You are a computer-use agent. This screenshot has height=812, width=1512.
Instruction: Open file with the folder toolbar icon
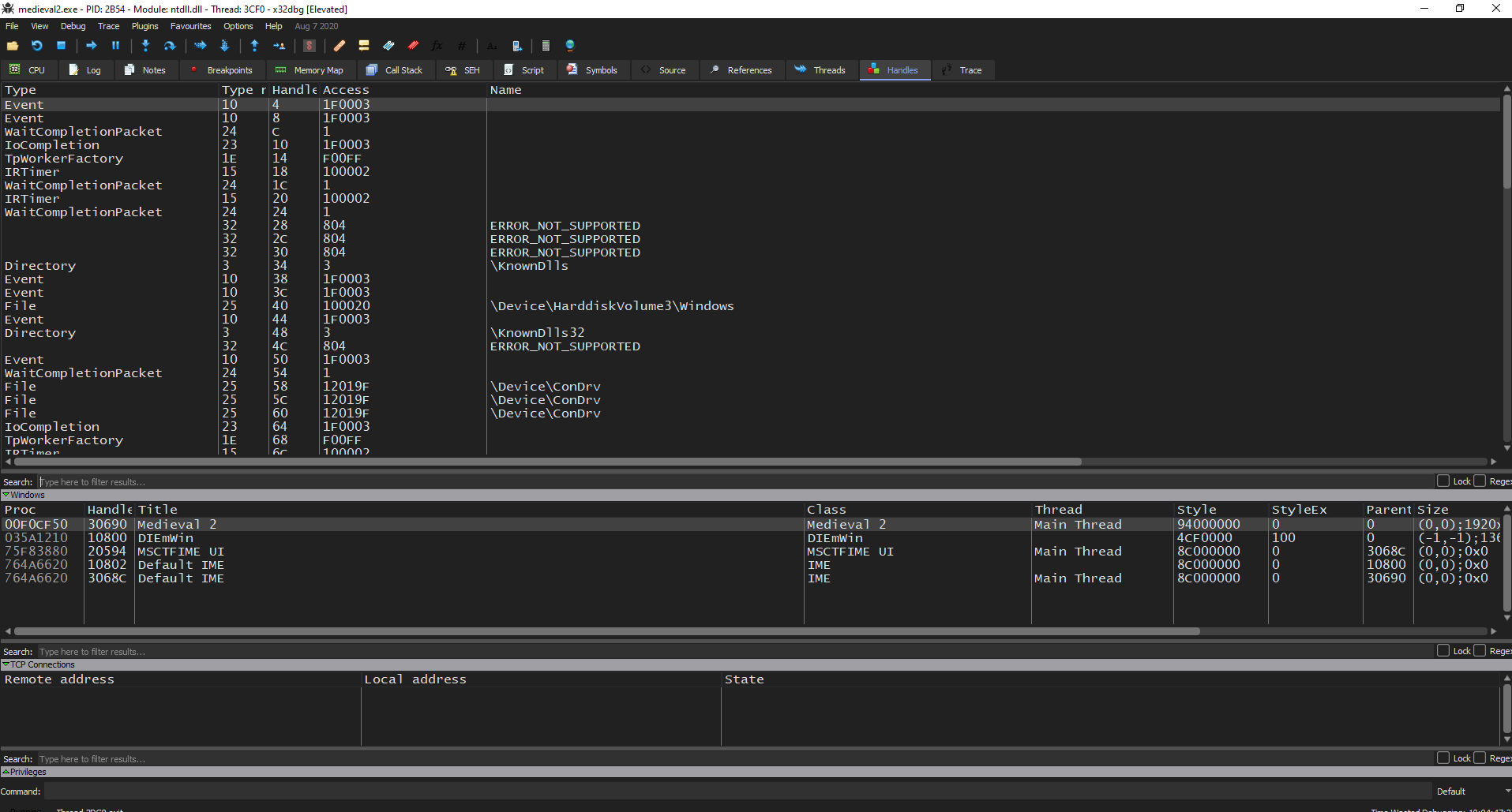[x=13, y=46]
